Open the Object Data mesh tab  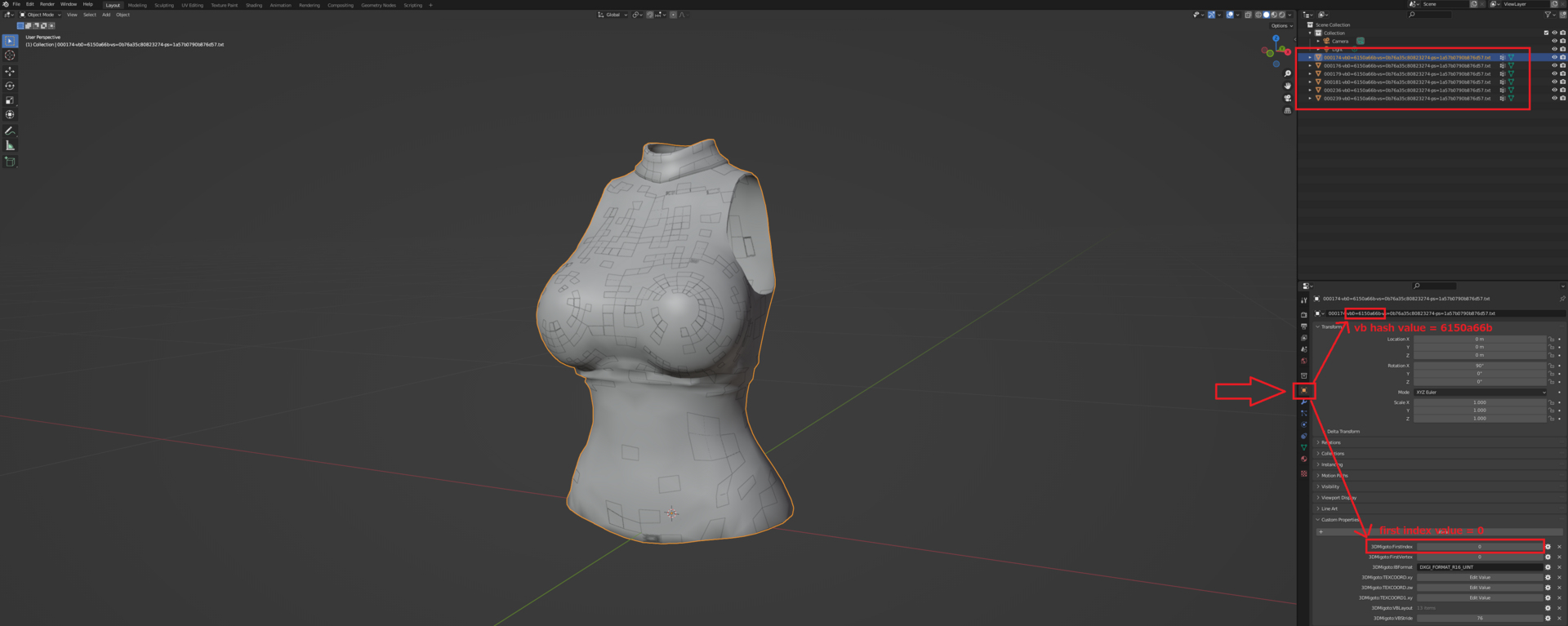click(1303, 447)
